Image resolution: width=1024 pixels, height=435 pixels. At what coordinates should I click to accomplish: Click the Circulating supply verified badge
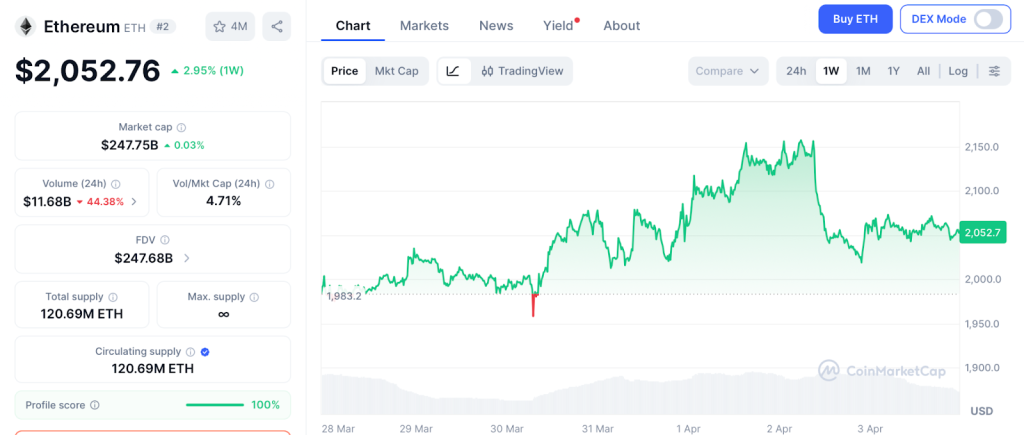tap(205, 352)
